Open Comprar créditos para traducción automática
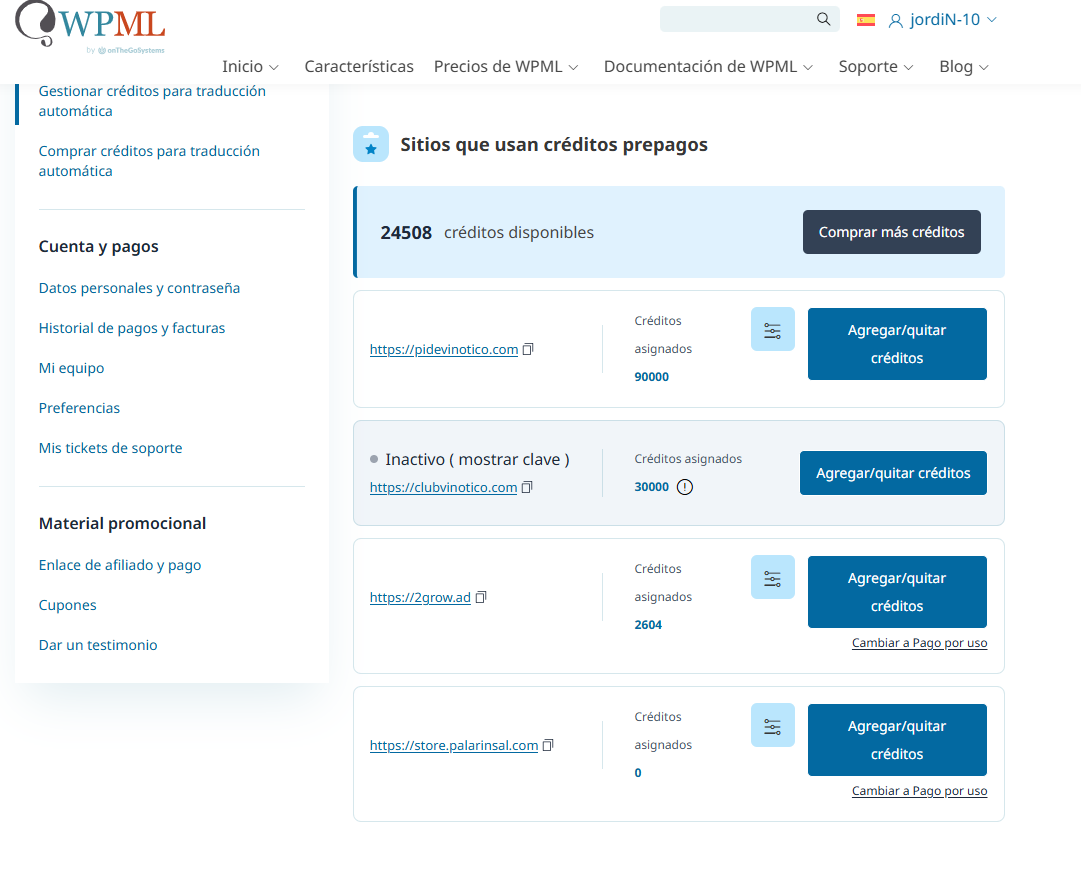The width and height of the screenshot is (1081, 893). (x=149, y=161)
